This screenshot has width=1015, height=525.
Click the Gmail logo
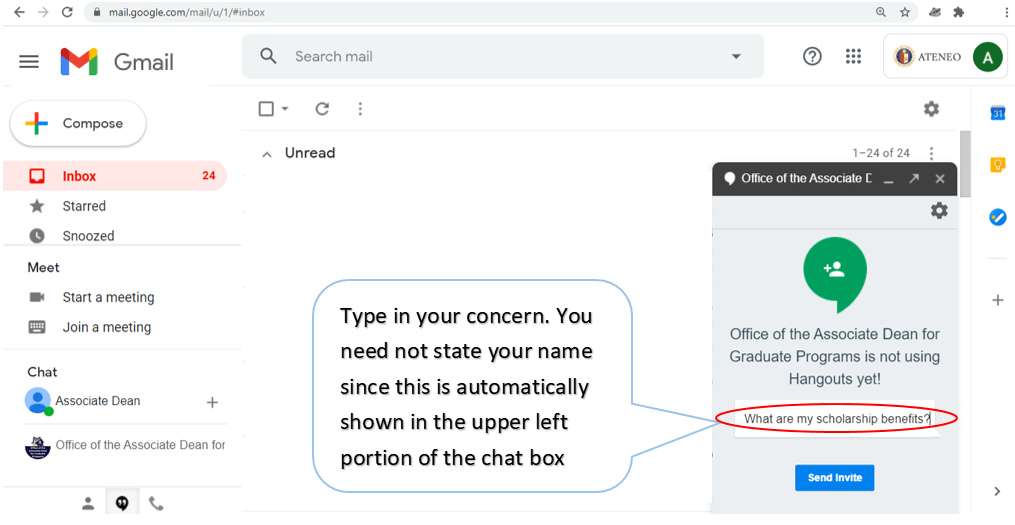coord(117,61)
